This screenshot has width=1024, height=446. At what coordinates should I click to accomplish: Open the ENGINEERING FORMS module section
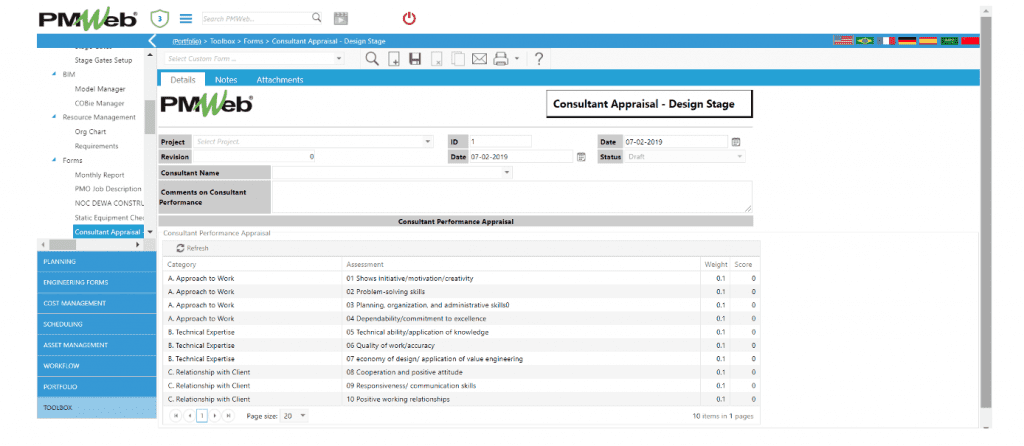(x=97, y=283)
